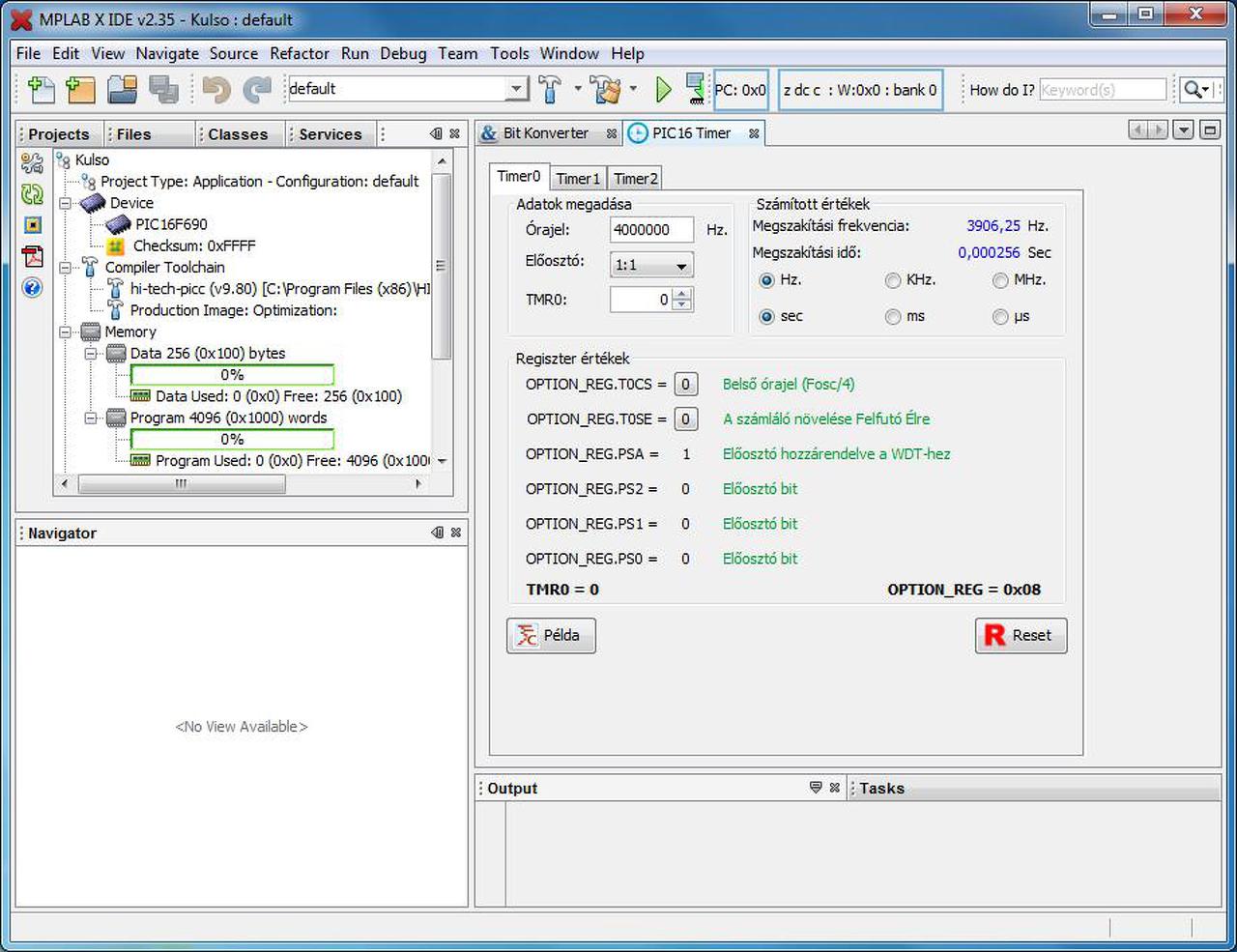Click the Projects tree horizontal scrollbar
1237x952 pixels.
pyautogui.click(x=181, y=483)
